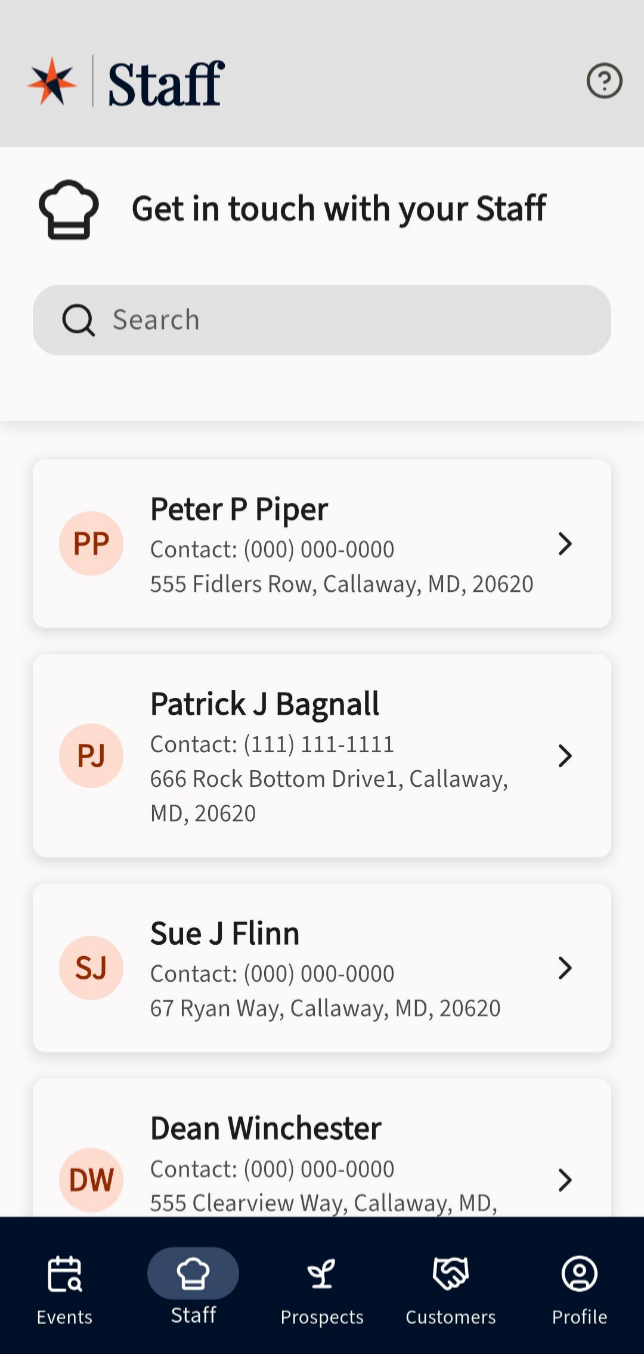Expand Sue J Flinn chevron arrow
Image resolution: width=644 pixels, height=1354 pixels.
click(565, 968)
